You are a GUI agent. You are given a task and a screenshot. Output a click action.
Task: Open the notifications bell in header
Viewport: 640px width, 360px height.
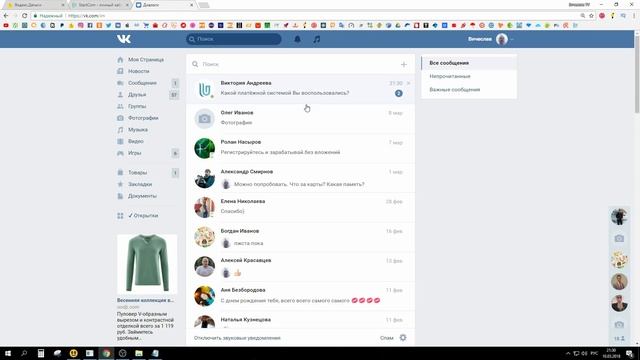coord(298,39)
